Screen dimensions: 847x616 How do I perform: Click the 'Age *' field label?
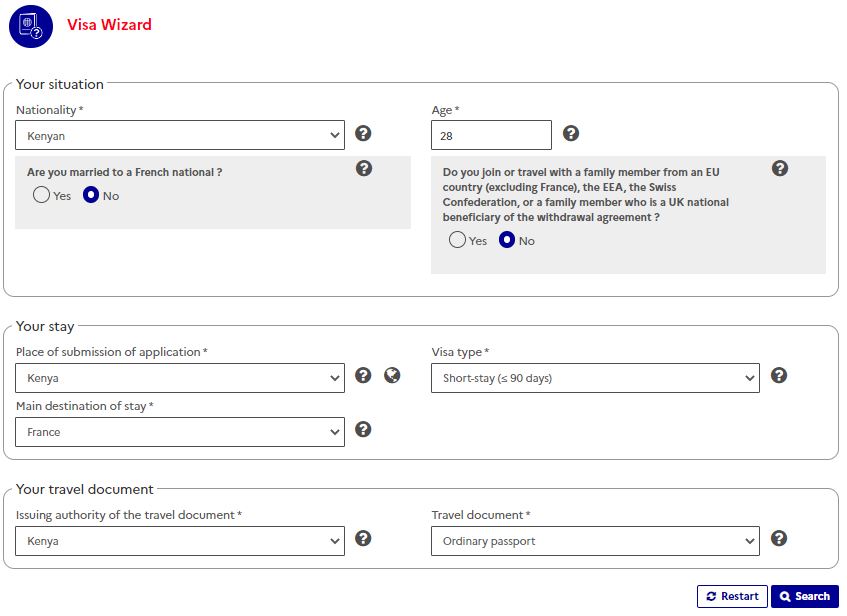(445, 110)
